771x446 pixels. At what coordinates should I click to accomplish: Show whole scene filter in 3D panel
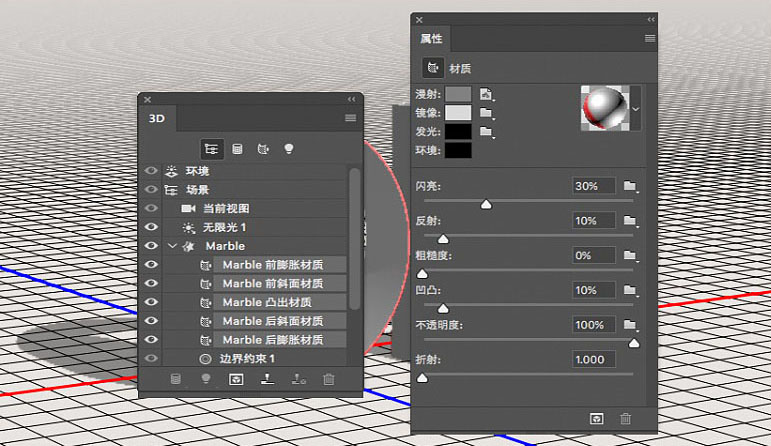pyautogui.click(x=212, y=149)
